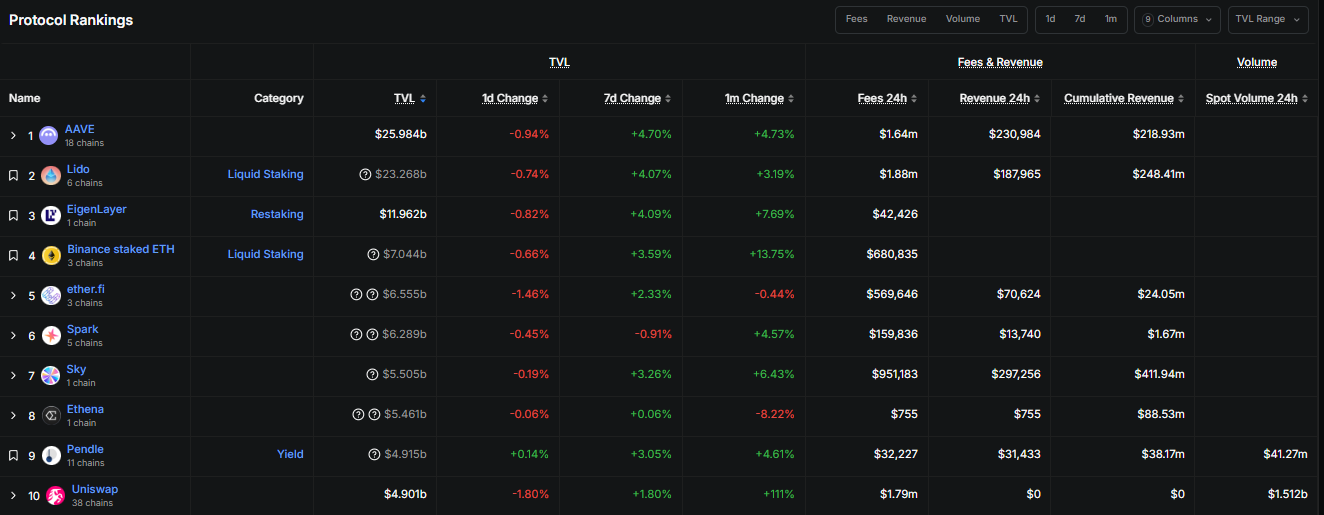Viewport: 1324px width, 515px height.
Task: Select the 1d time period toggle
Action: [1051, 19]
